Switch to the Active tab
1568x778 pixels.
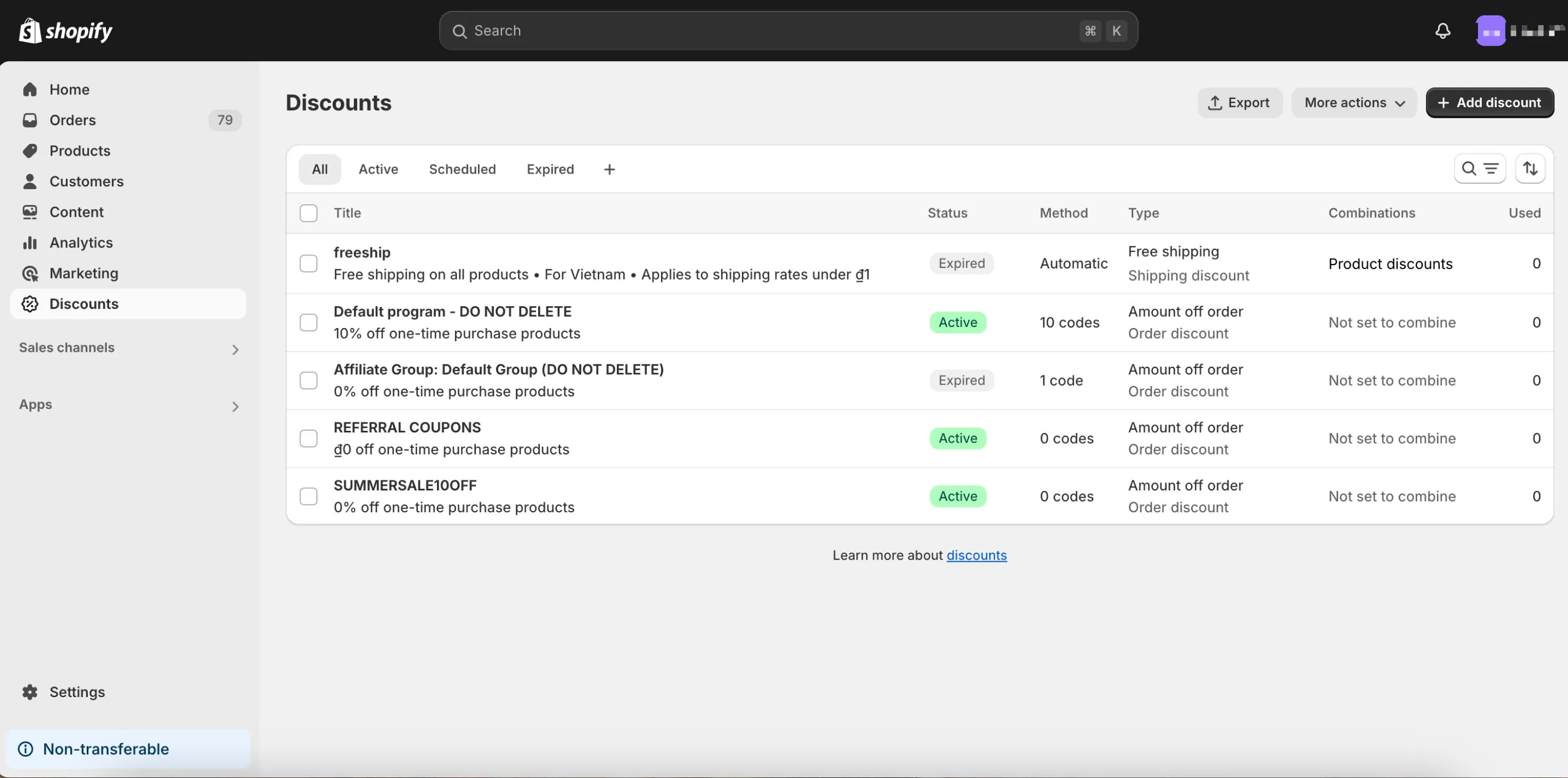(378, 169)
